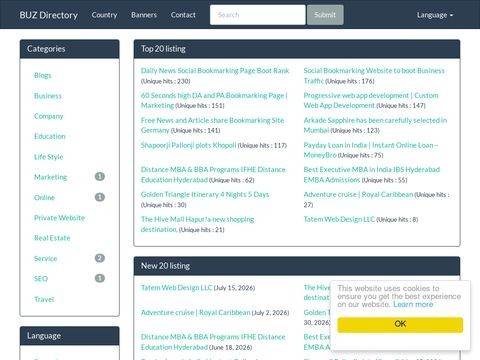Focus the Search input field
Viewport: 480px width, 360px height.
click(x=258, y=15)
